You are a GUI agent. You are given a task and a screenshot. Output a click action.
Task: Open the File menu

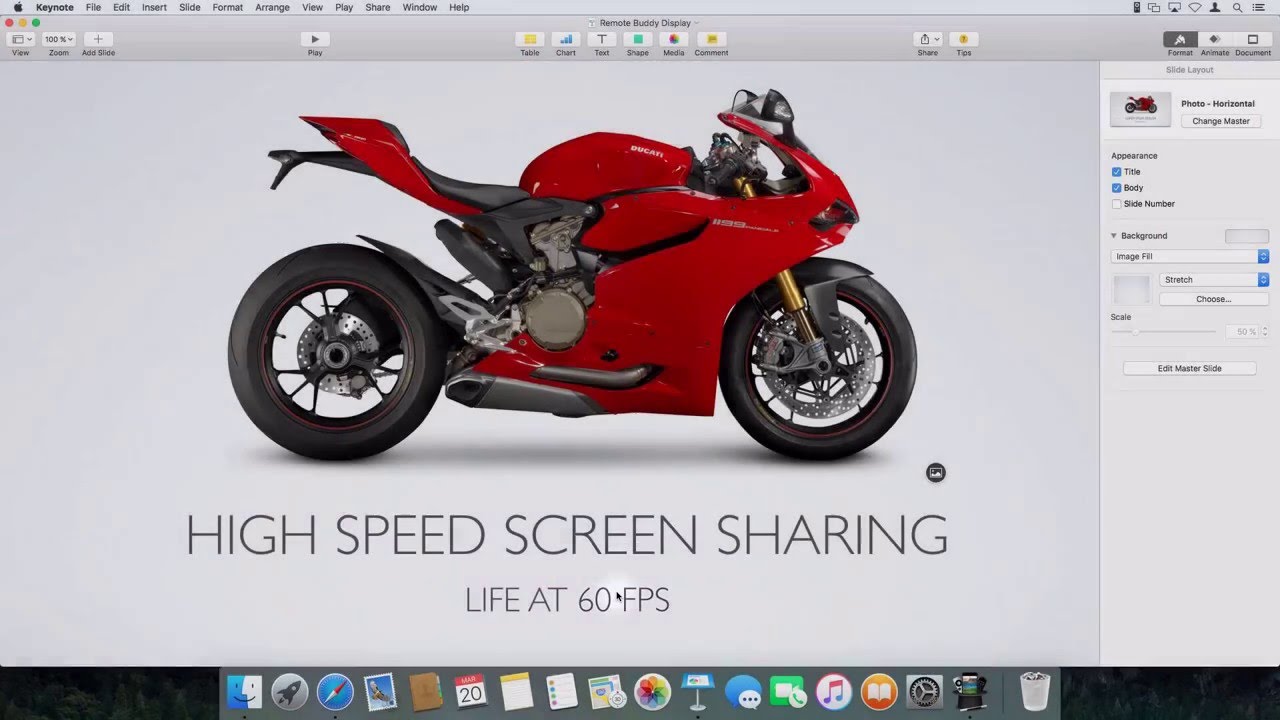pos(93,7)
